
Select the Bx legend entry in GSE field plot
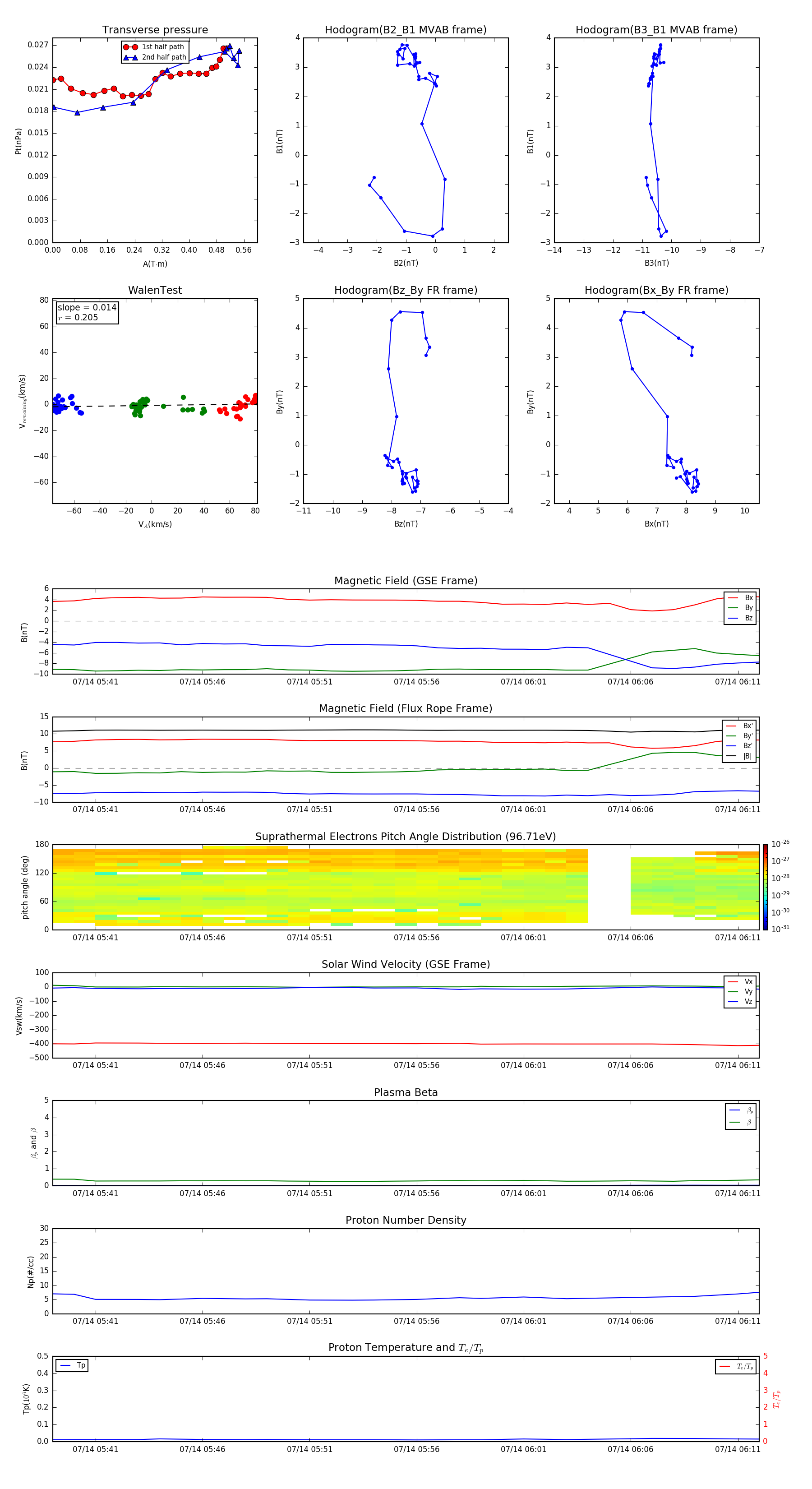coord(740,598)
